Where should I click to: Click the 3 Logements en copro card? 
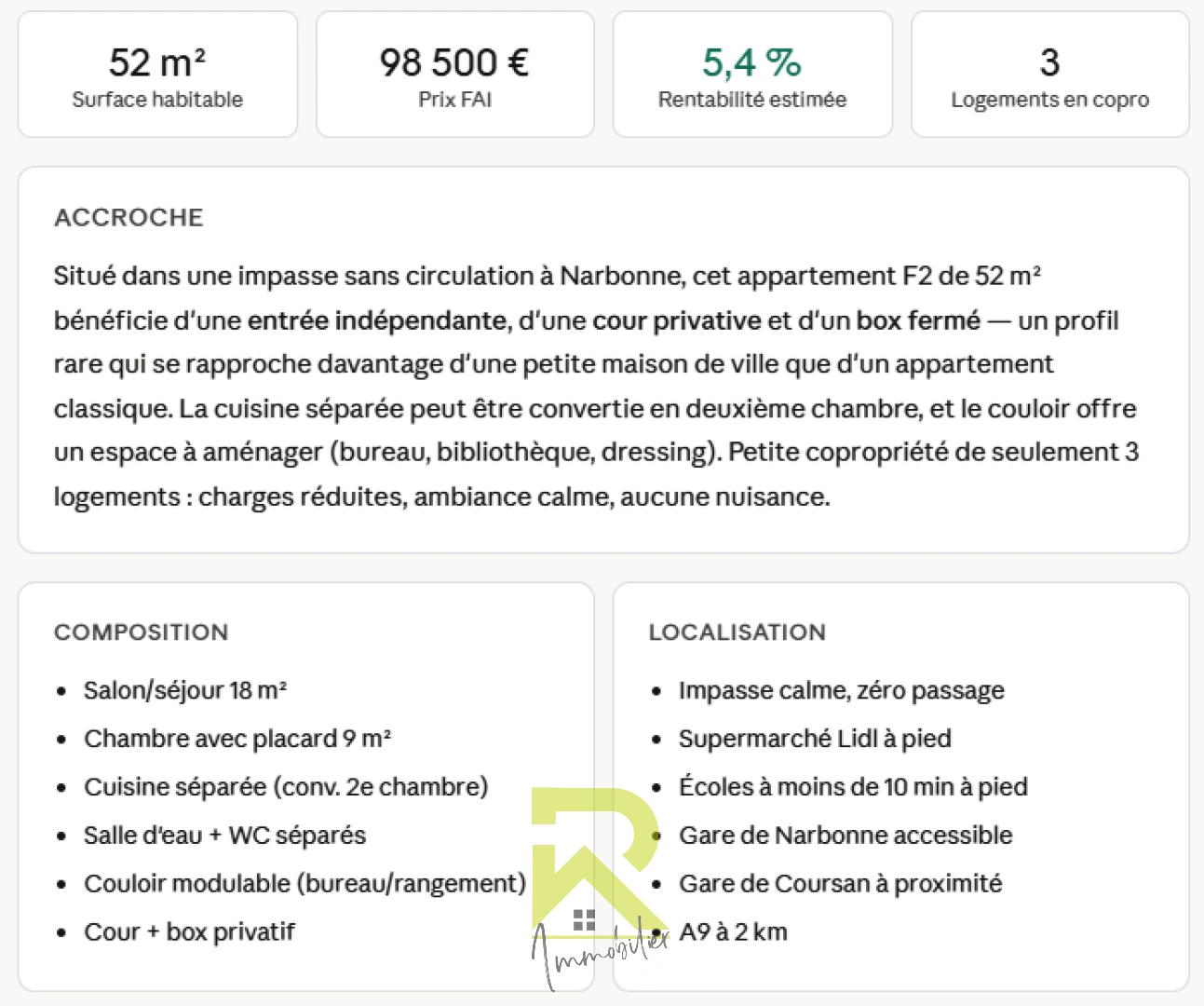coord(1050,75)
